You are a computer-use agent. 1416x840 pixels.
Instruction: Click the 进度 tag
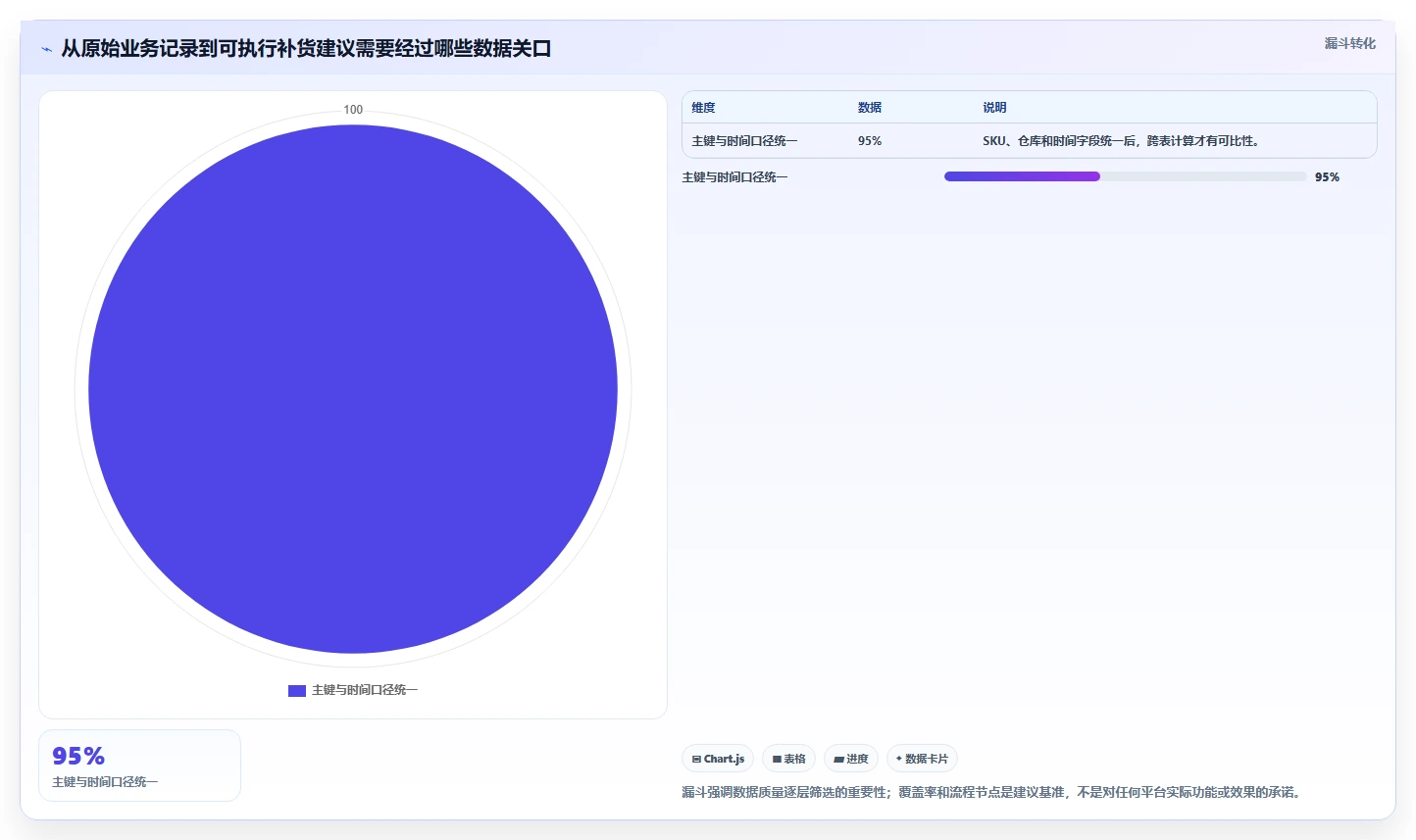pyautogui.click(x=850, y=759)
